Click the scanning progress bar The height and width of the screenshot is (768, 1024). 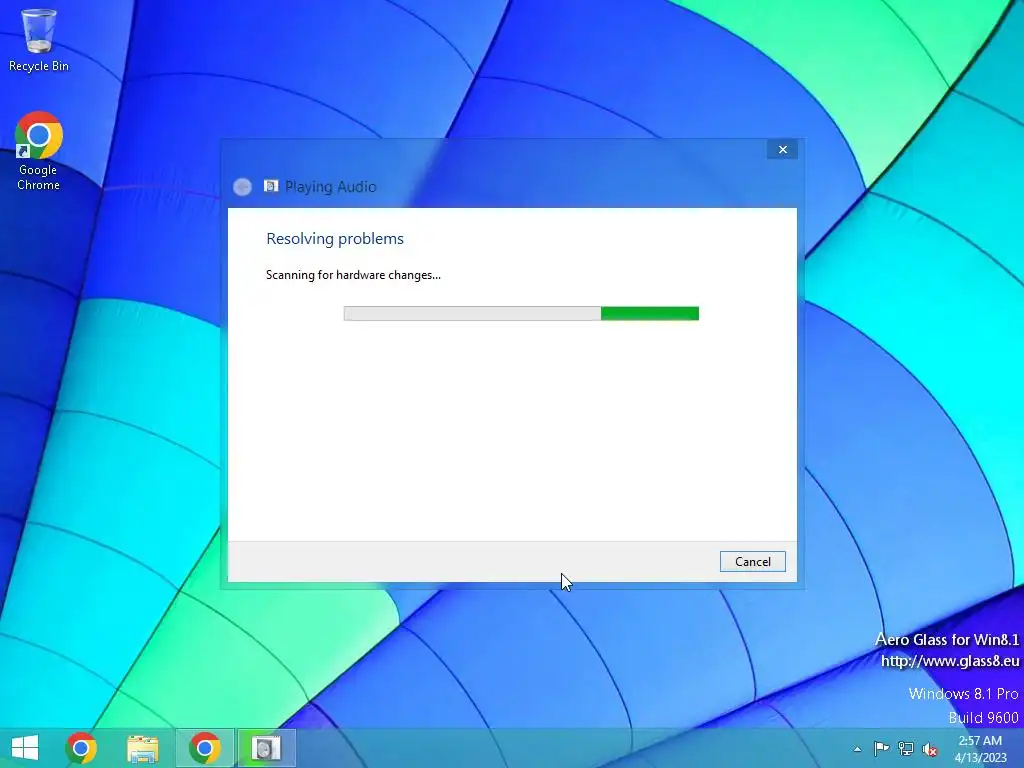[x=521, y=313]
